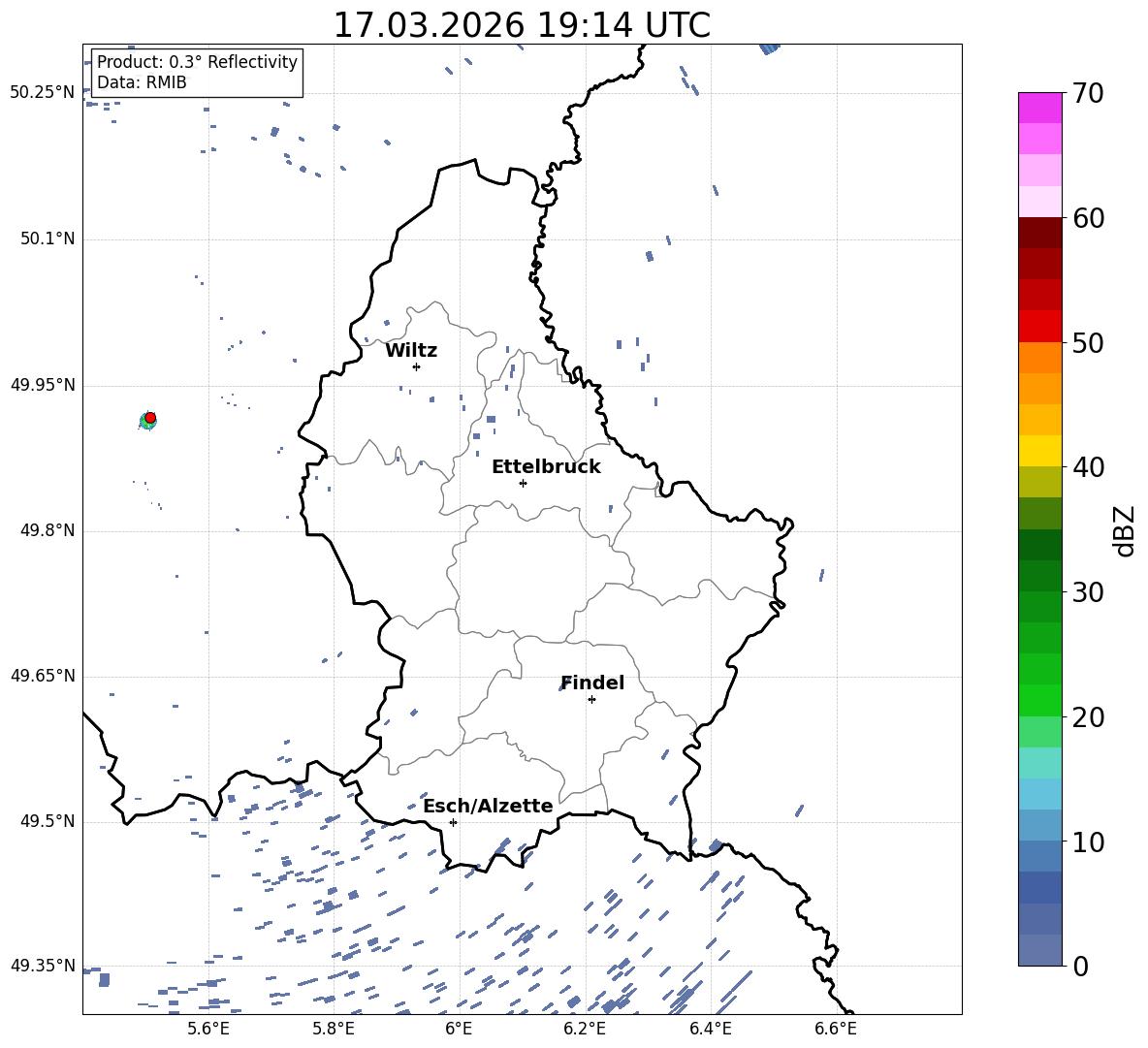The width and height of the screenshot is (1148, 1048).
Task: Click the Wiltz station label
Action: (411, 351)
